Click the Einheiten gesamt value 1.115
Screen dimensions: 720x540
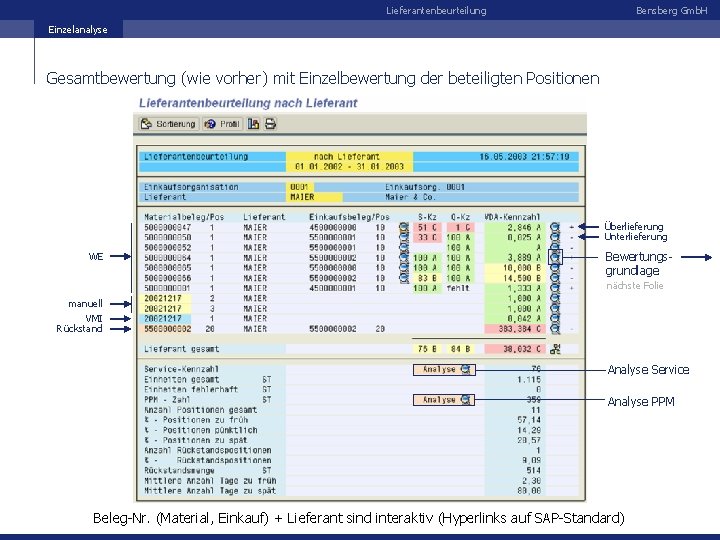(529, 380)
